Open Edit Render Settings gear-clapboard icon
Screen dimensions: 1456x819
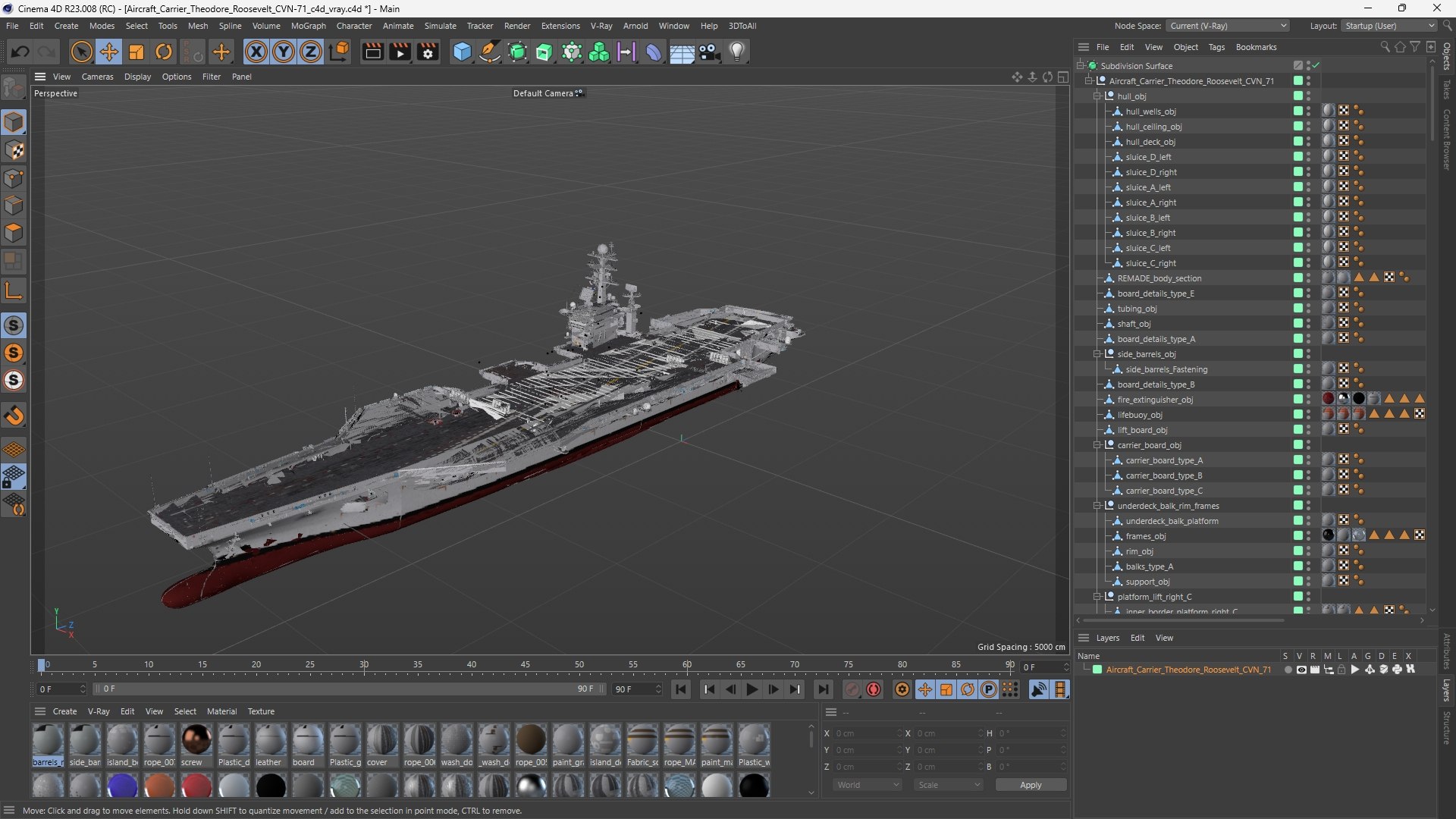(428, 52)
